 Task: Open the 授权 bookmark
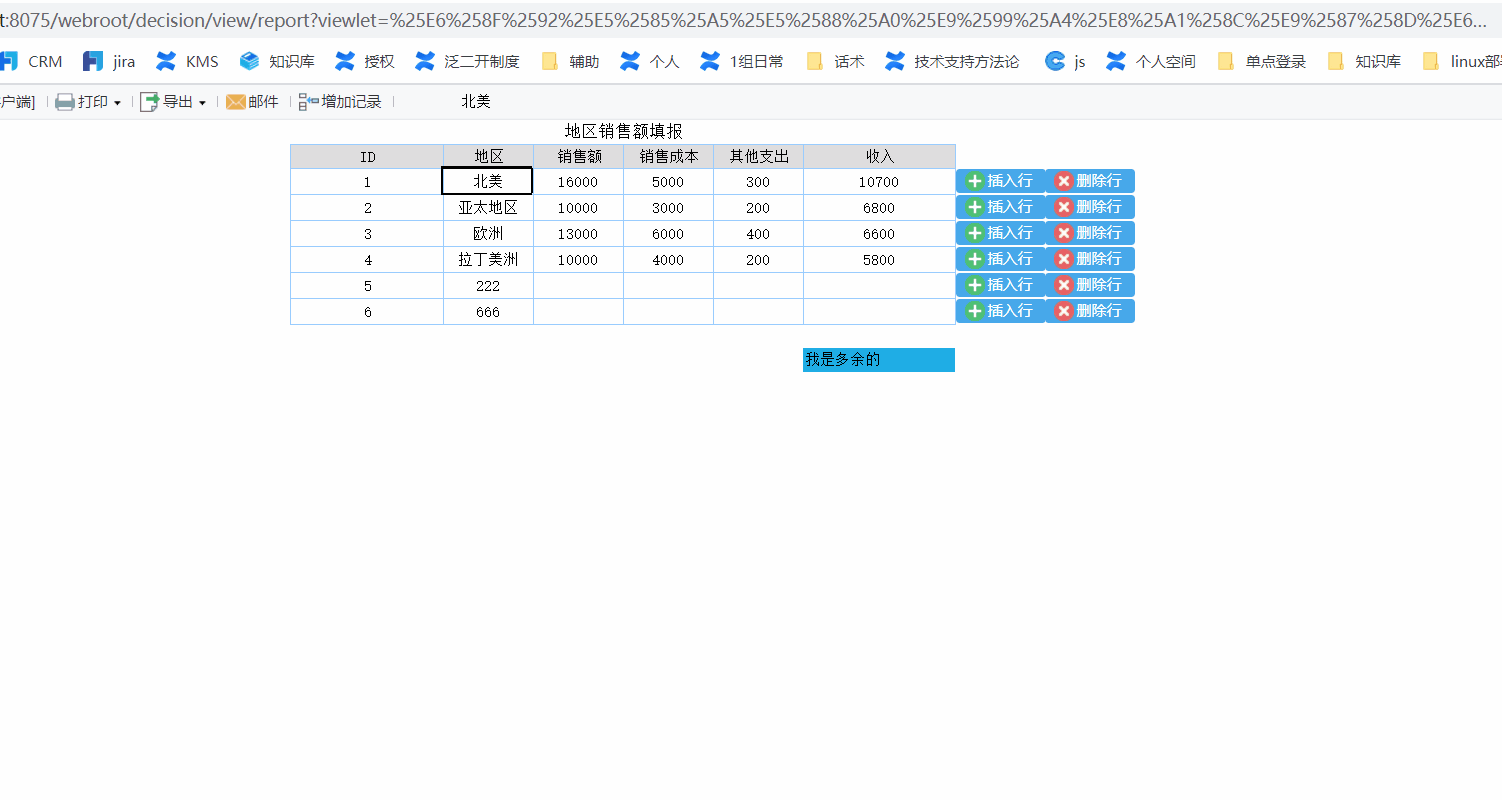[365, 61]
